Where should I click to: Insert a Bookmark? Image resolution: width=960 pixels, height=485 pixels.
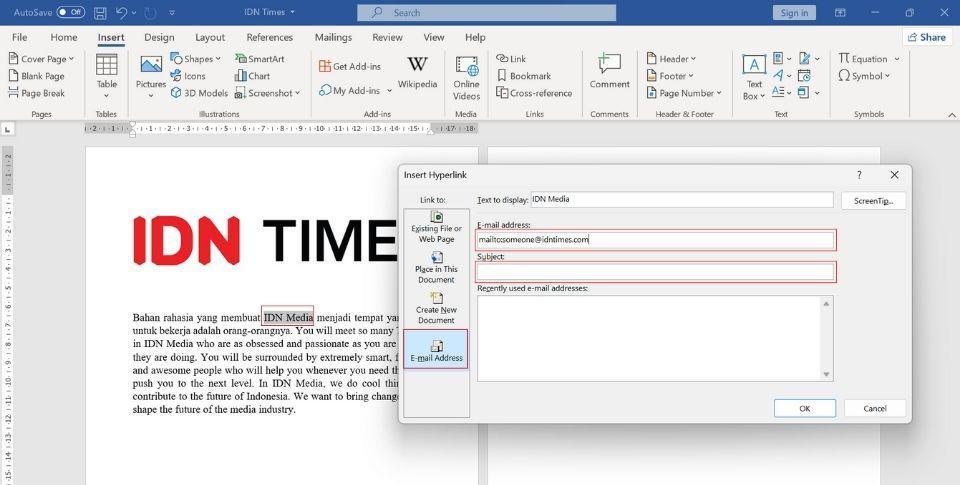click(x=523, y=76)
